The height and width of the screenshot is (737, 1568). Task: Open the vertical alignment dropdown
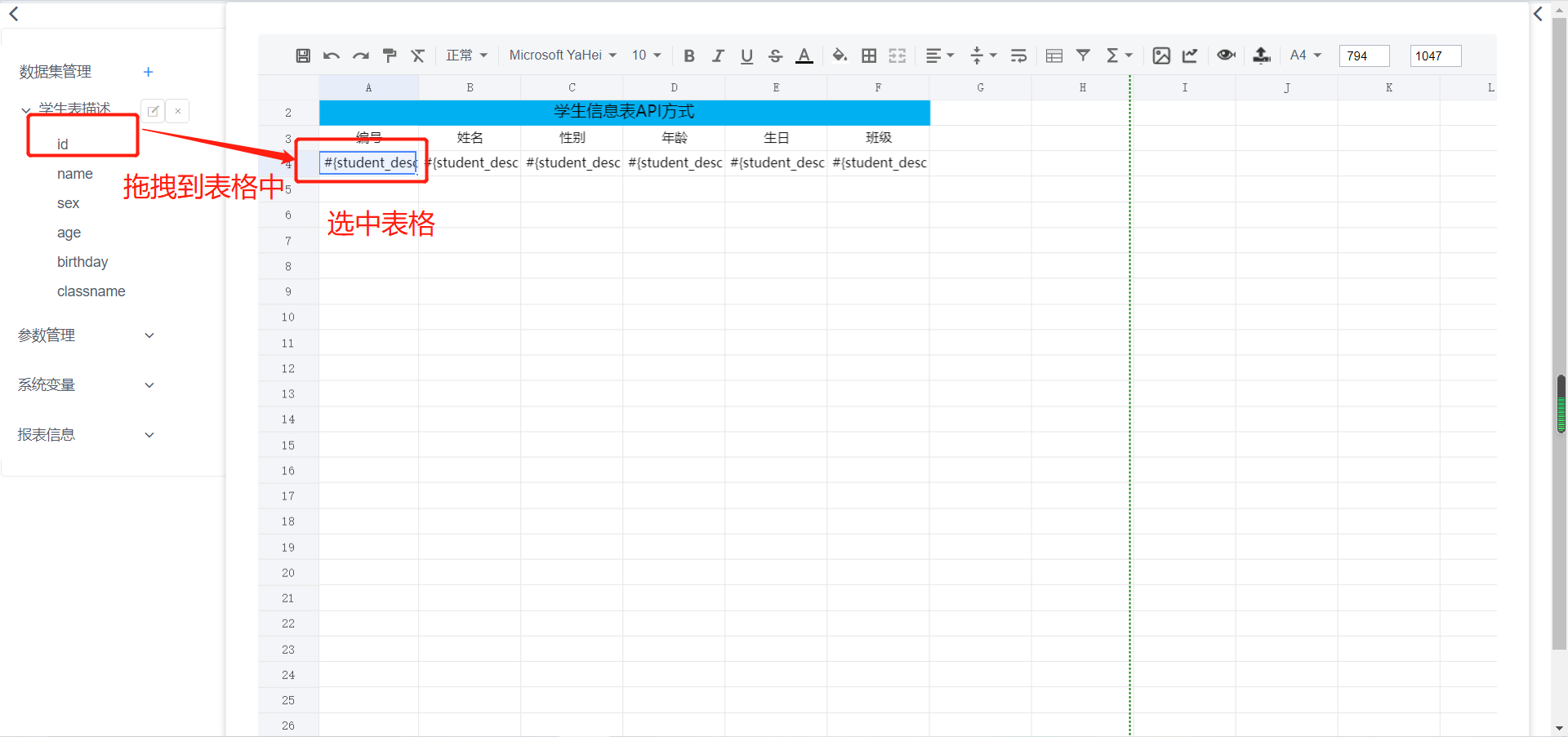click(x=983, y=55)
